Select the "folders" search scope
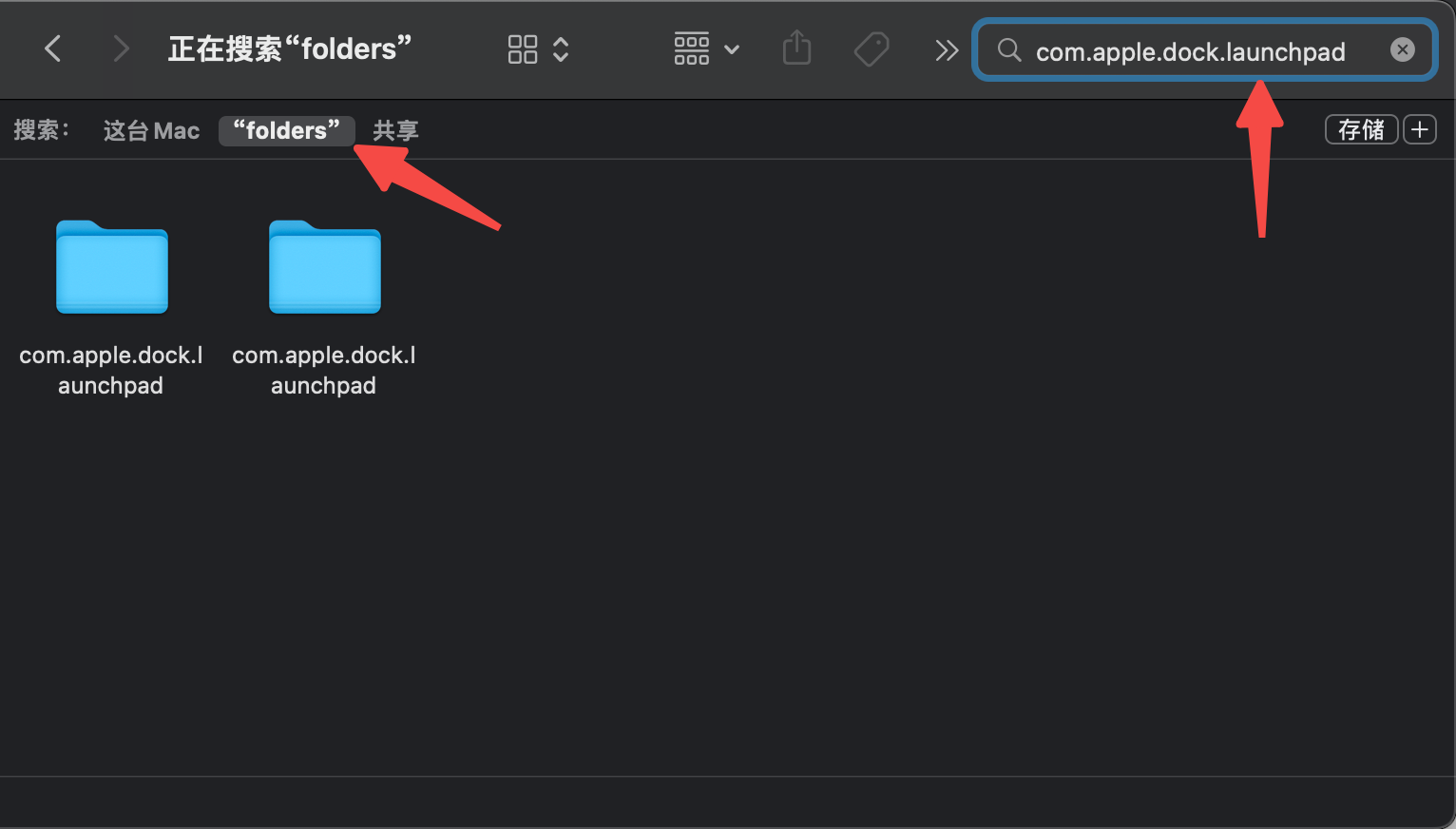This screenshot has height=829, width=1456. pos(287,130)
